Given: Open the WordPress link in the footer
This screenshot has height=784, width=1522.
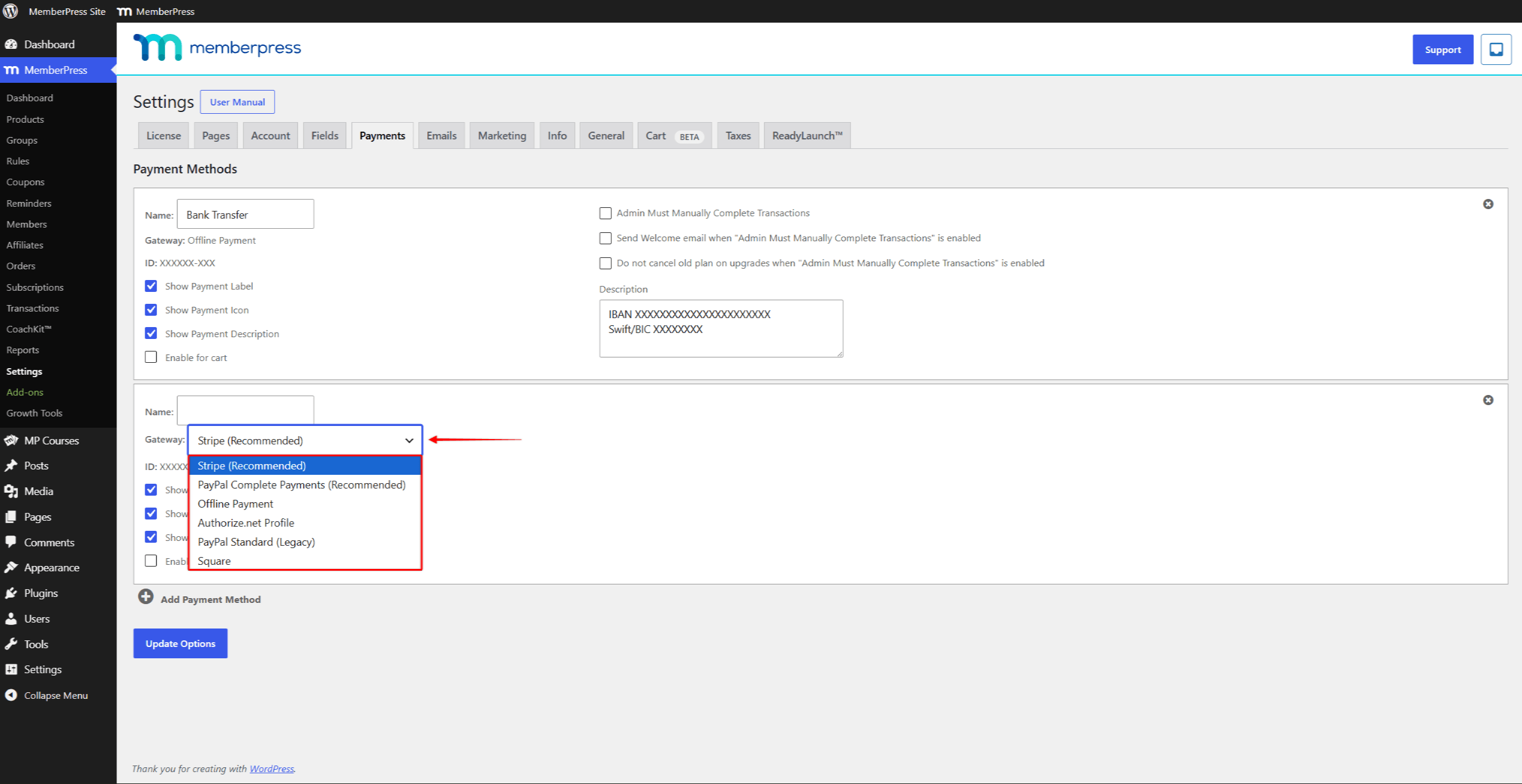Looking at the screenshot, I should pos(272,769).
